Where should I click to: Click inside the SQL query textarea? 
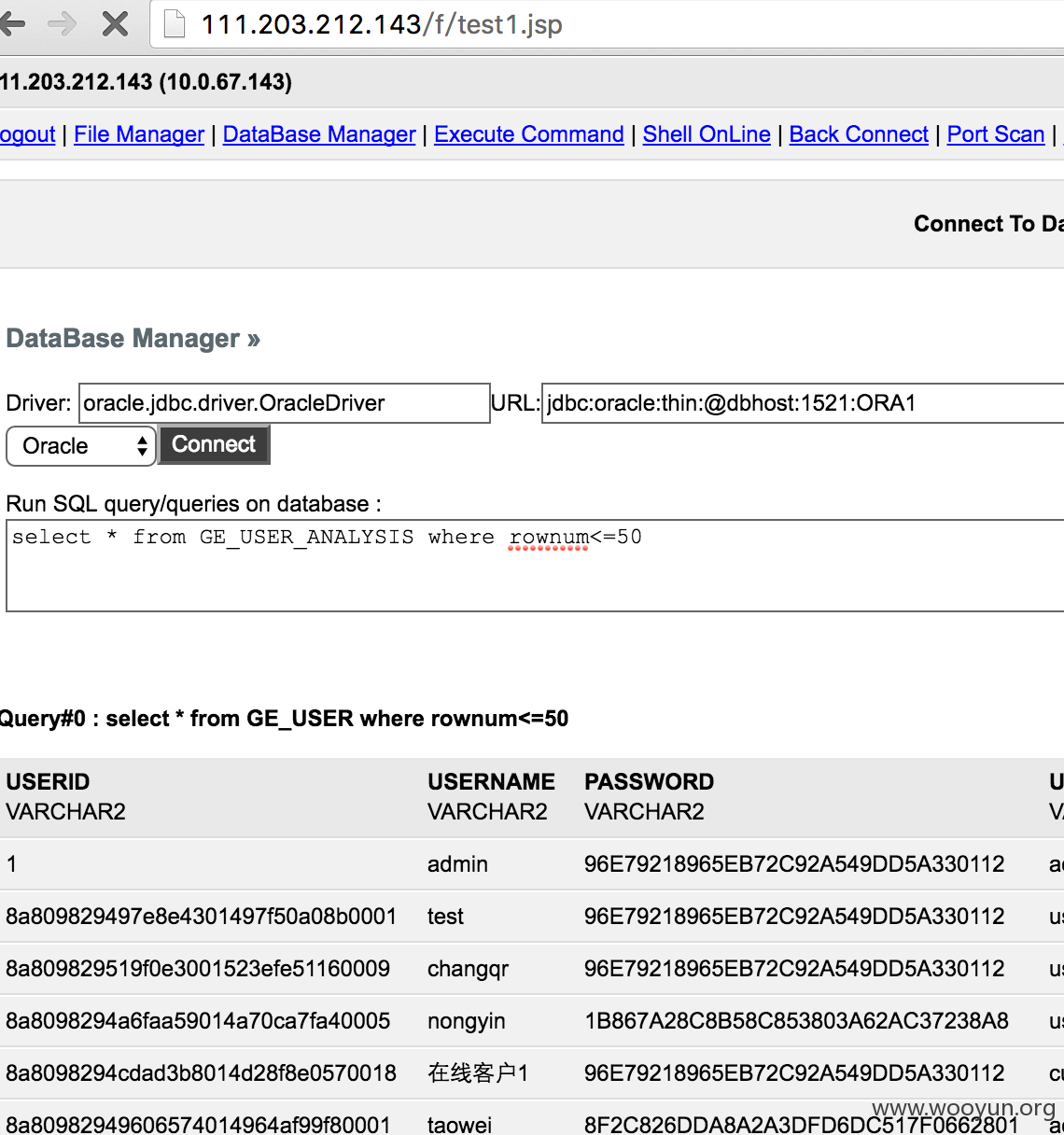pos(535,566)
